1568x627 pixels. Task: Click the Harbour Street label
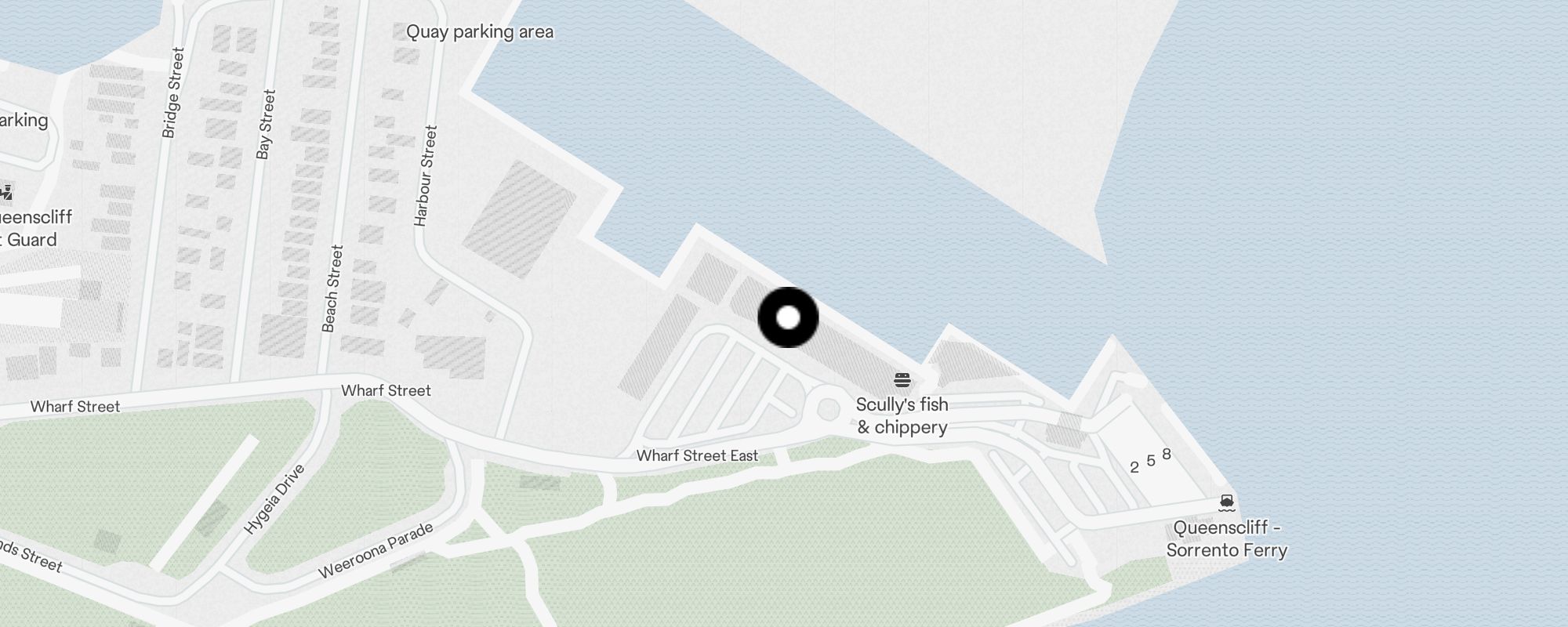coord(425,176)
